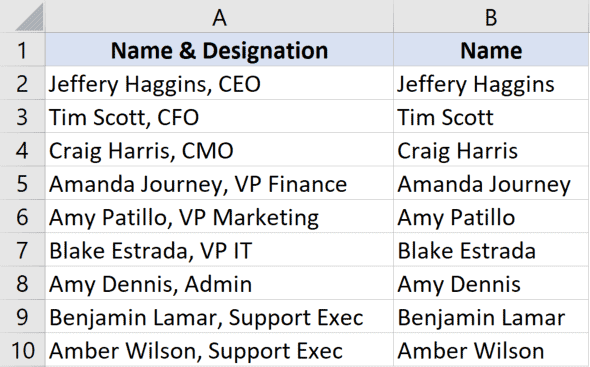Select row 1 header
The image size is (590, 367).
tap(23, 50)
